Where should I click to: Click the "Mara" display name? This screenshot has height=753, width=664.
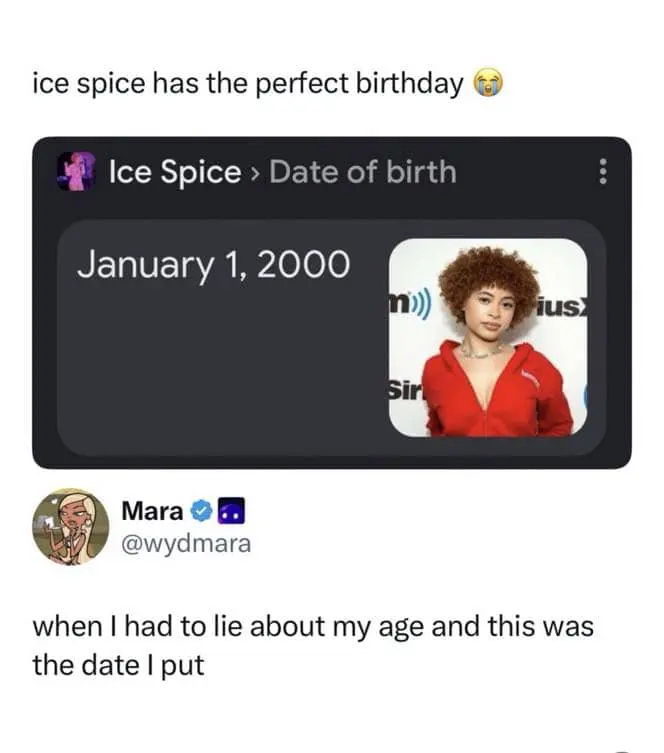(x=151, y=511)
